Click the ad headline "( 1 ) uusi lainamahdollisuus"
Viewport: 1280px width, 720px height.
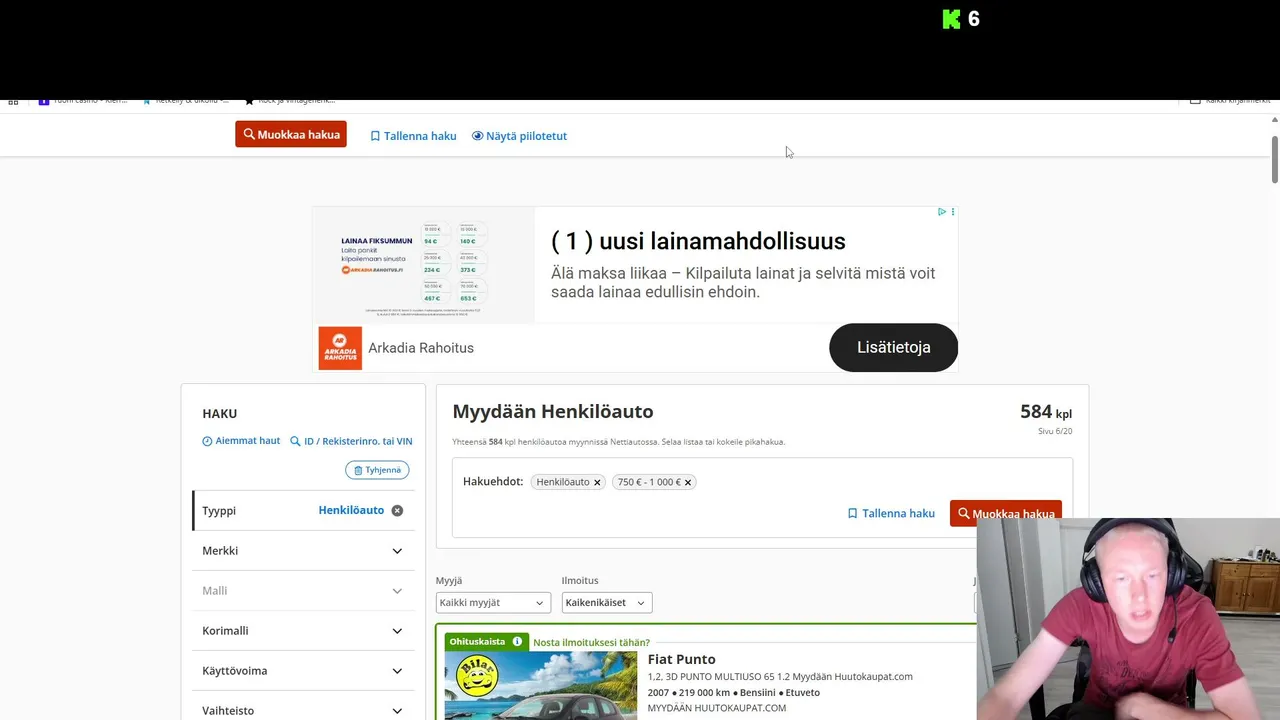click(698, 241)
